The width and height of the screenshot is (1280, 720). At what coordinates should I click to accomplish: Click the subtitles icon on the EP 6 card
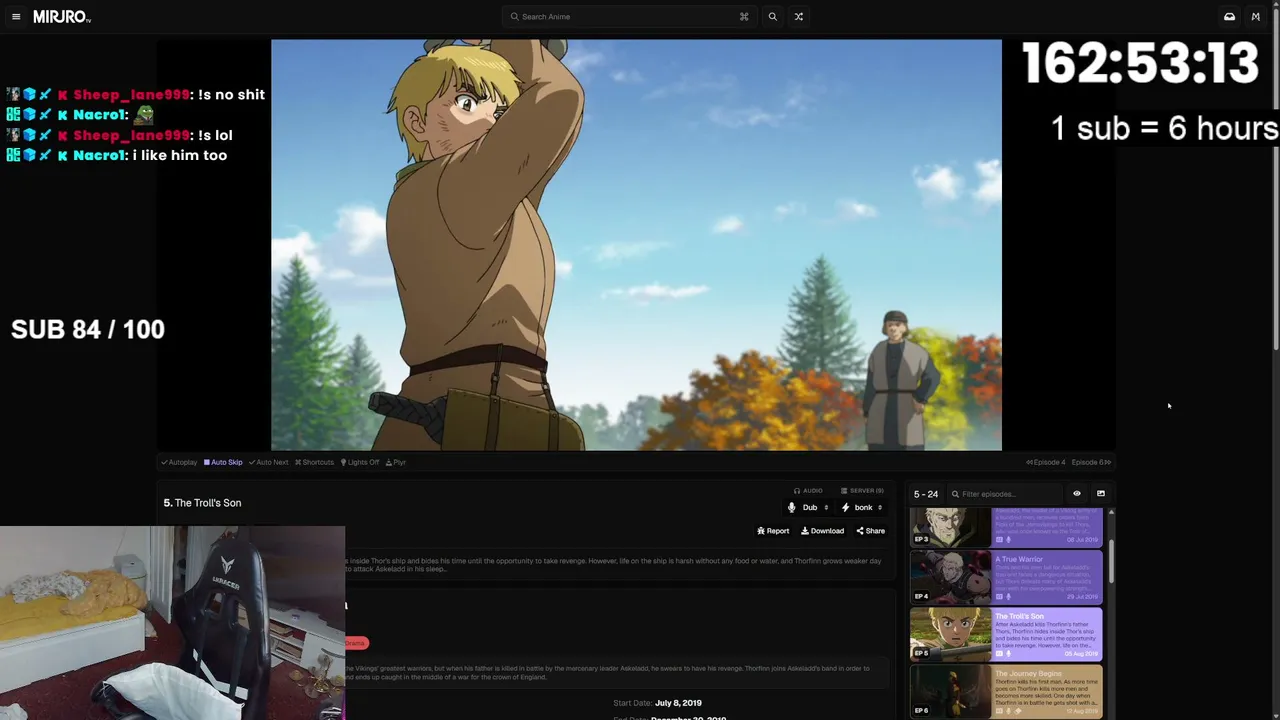[x=998, y=710]
